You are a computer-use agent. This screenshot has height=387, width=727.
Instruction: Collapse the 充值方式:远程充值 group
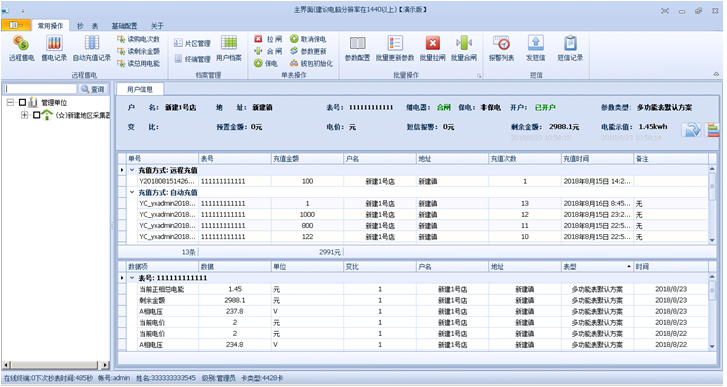click(132, 170)
